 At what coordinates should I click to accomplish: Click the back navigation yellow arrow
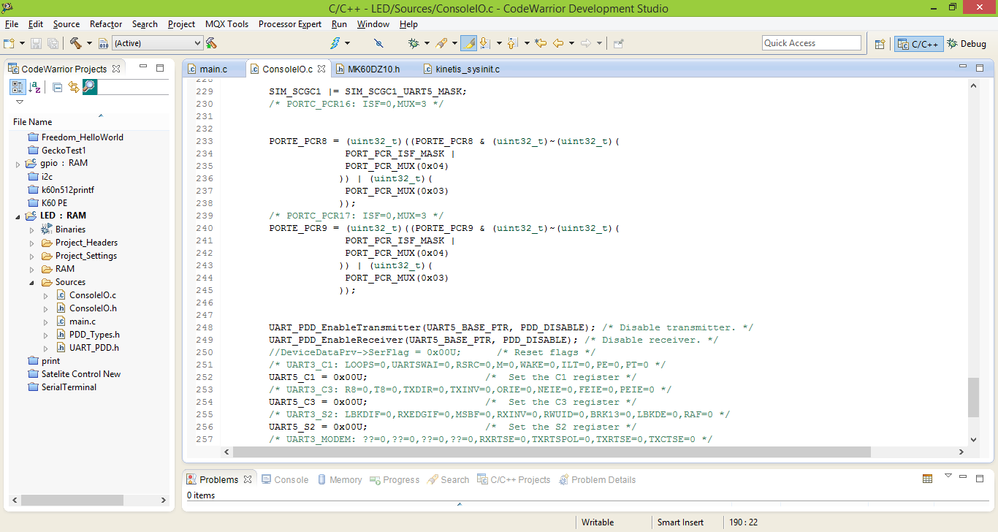[x=558, y=43]
